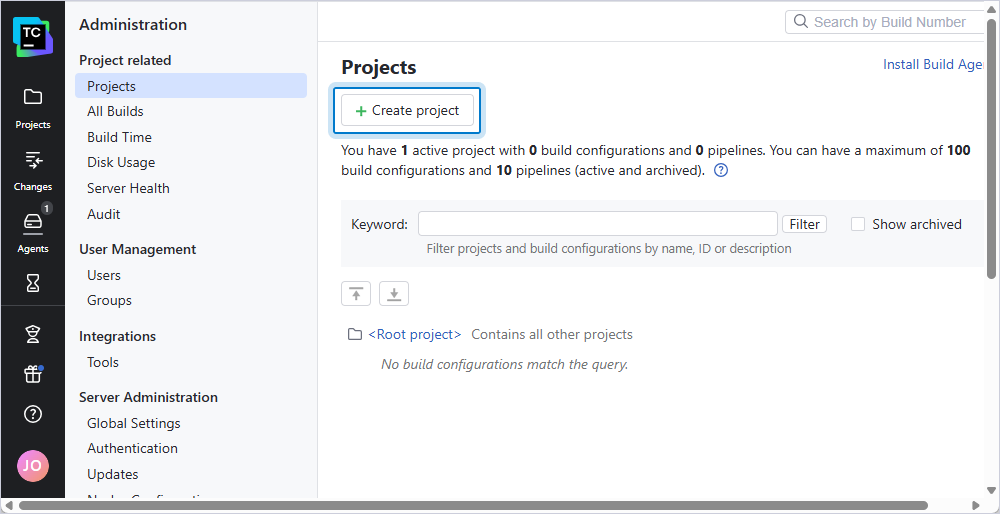Open Build Time page

coord(119,137)
